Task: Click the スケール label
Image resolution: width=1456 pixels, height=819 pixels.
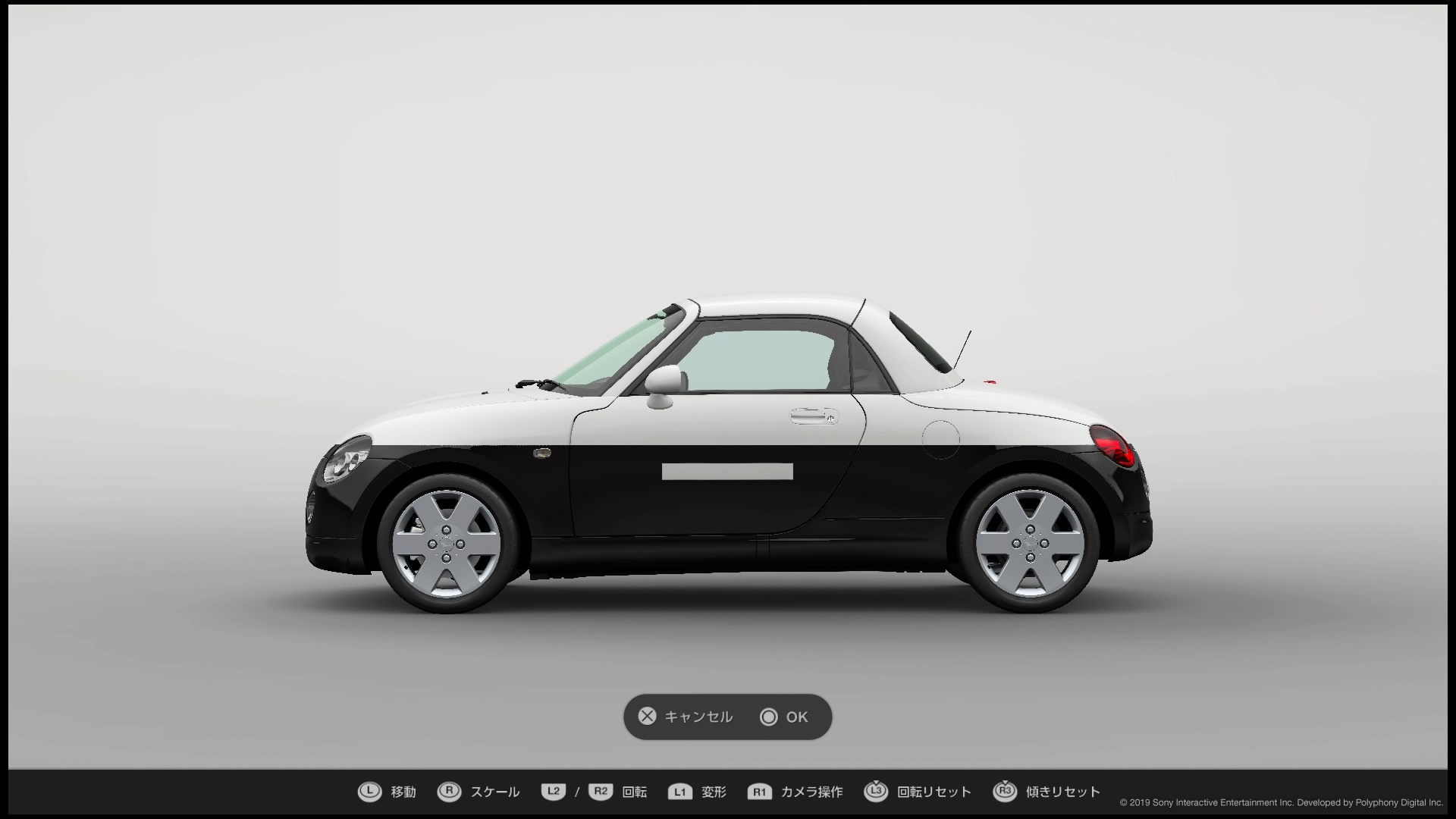Action: click(495, 792)
